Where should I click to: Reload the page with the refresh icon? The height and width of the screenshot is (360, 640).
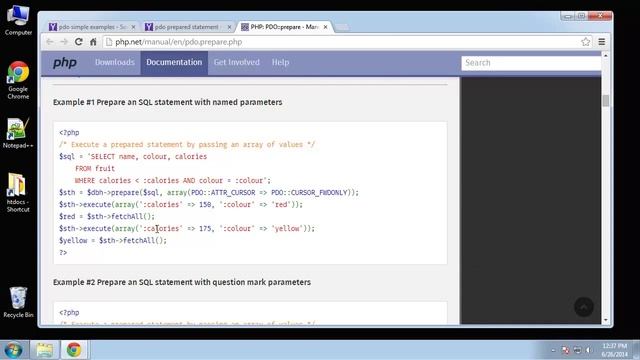point(79,42)
